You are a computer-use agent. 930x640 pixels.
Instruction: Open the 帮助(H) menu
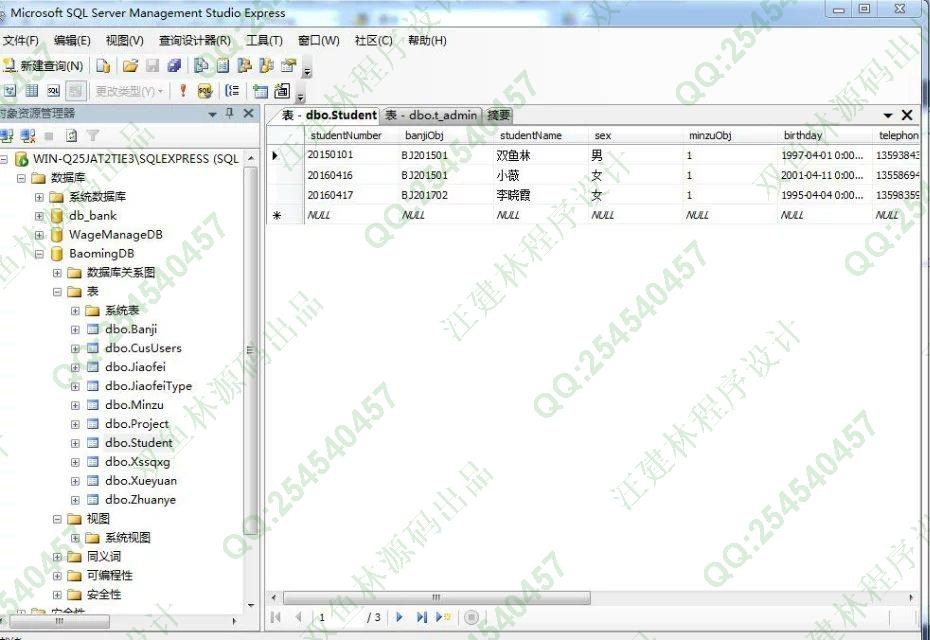pyautogui.click(x=427, y=40)
